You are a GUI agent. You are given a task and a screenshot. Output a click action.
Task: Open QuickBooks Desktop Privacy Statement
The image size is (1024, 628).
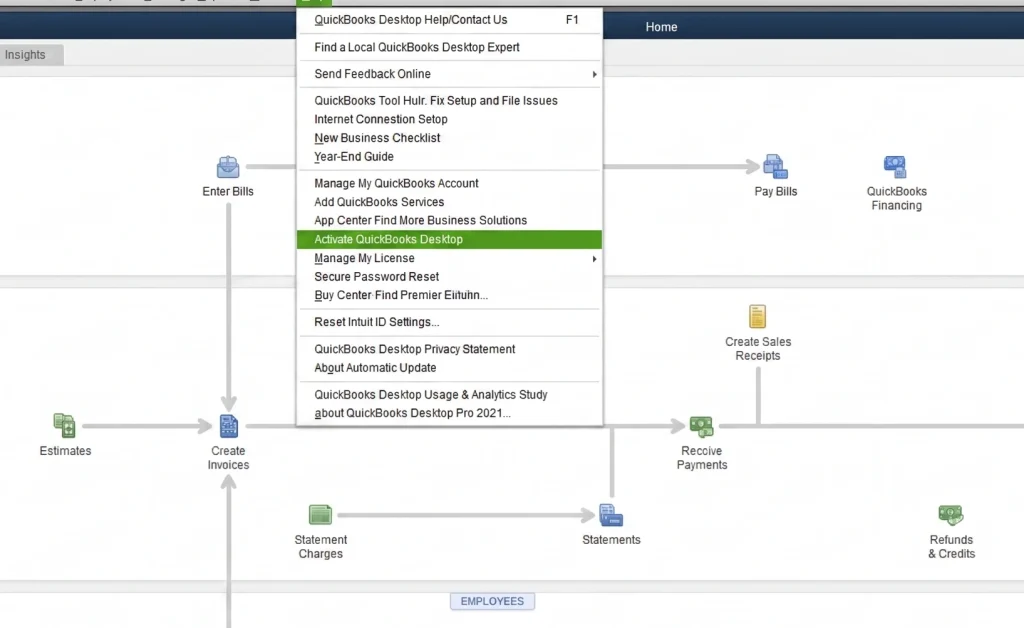449,349
